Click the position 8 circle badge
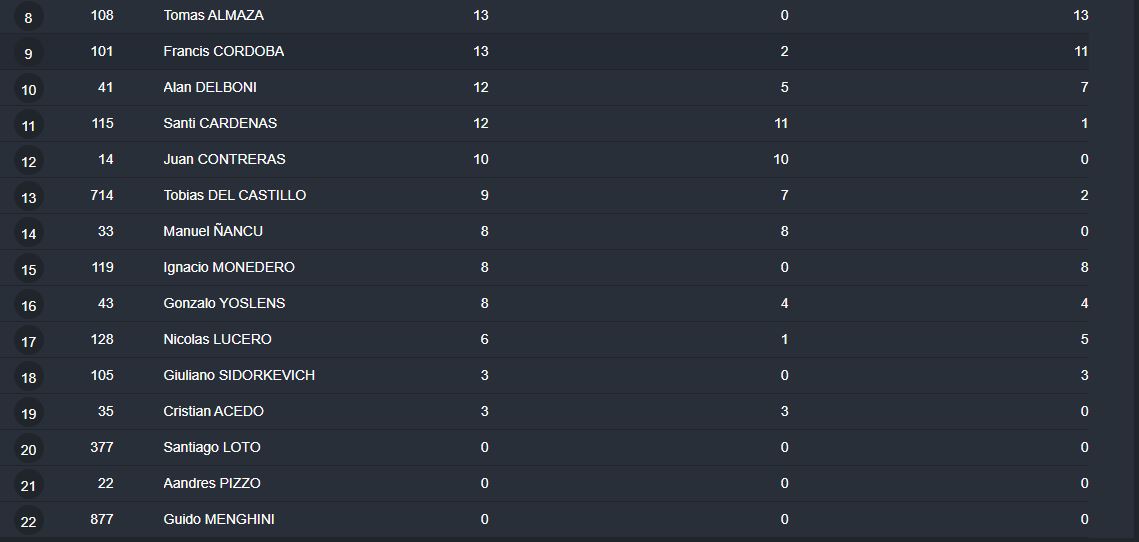Screen dimensions: 1139x542 click(x=28, y=17)
